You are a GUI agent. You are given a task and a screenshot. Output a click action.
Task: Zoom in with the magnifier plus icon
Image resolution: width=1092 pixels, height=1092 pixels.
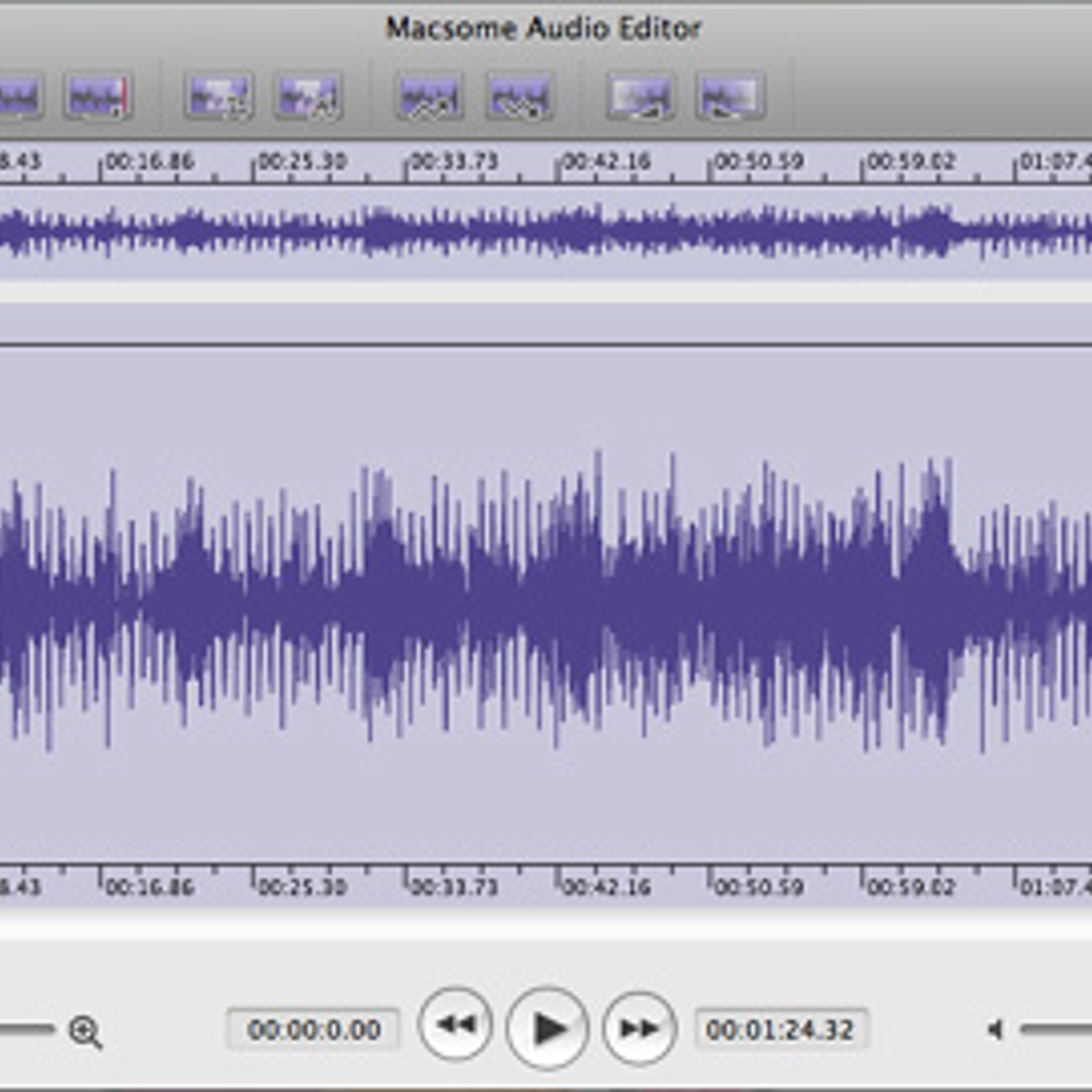(85, 1032)
